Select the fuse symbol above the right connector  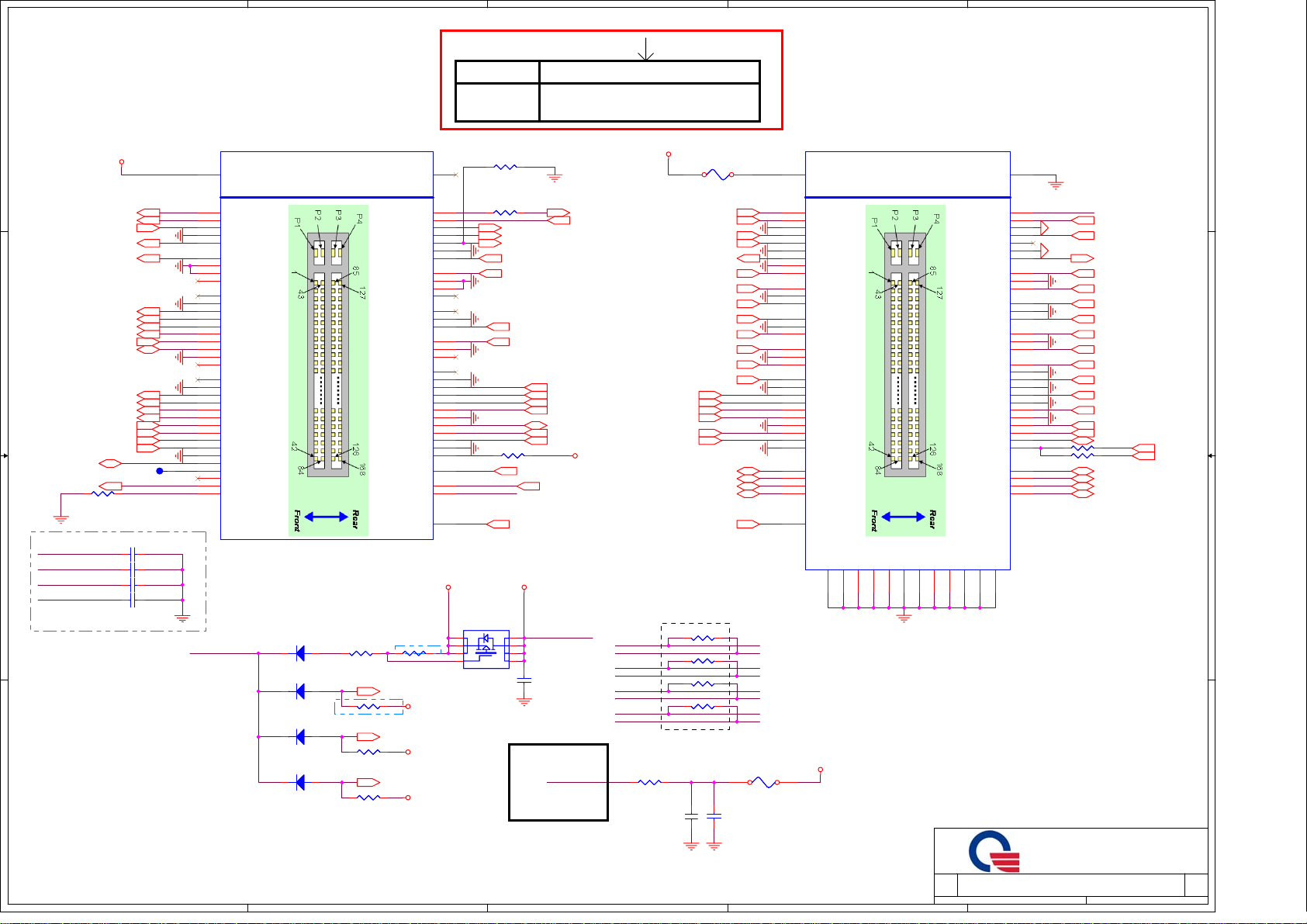pos(717,175)
